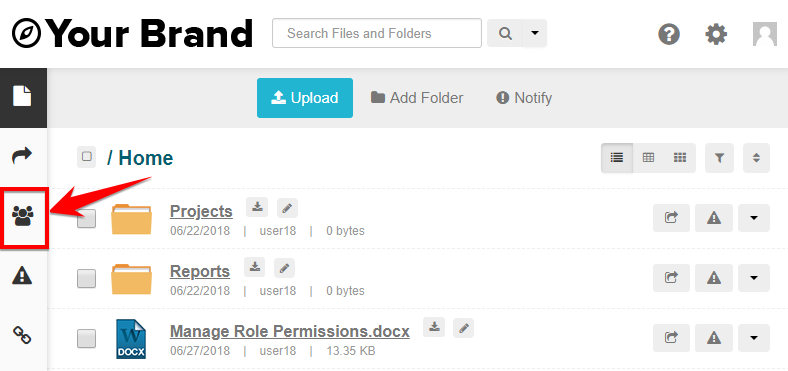Expand the search options dropdown arrow
The width and height of the screenshot is (788, 371).
pos(535,33)
